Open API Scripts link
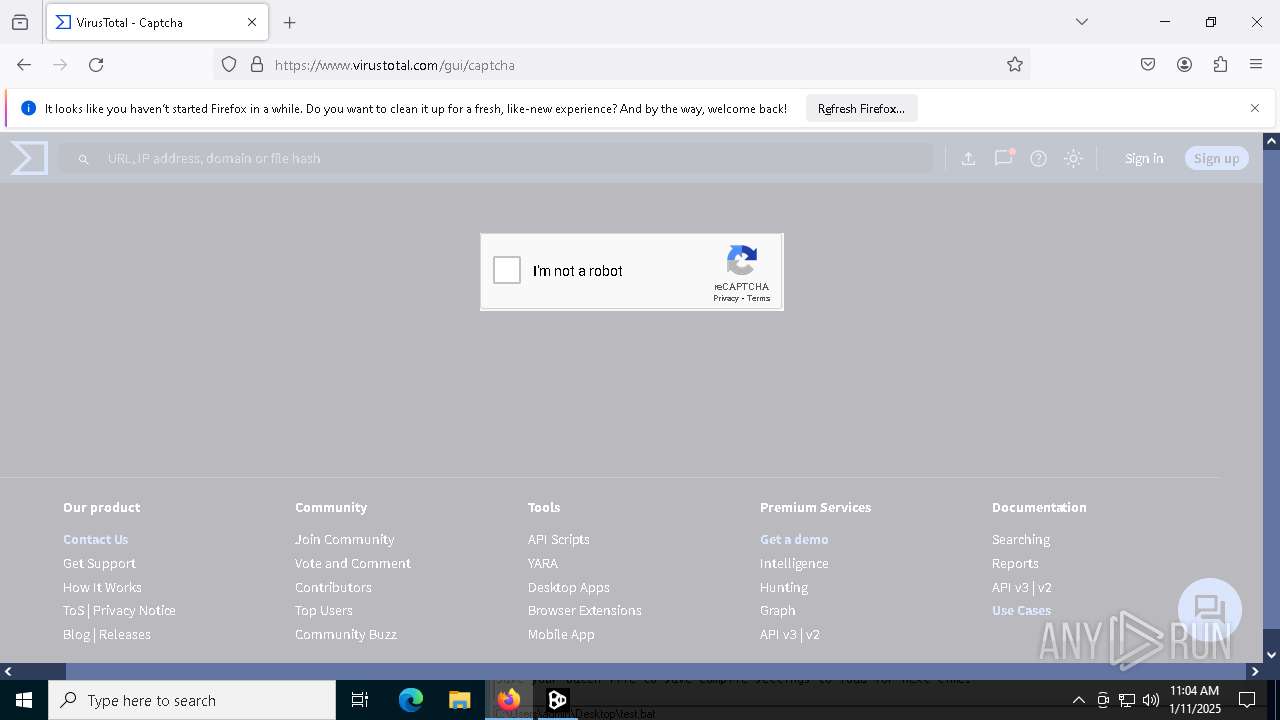Screen dimensions: 1280x720 [x=558, y=539]
